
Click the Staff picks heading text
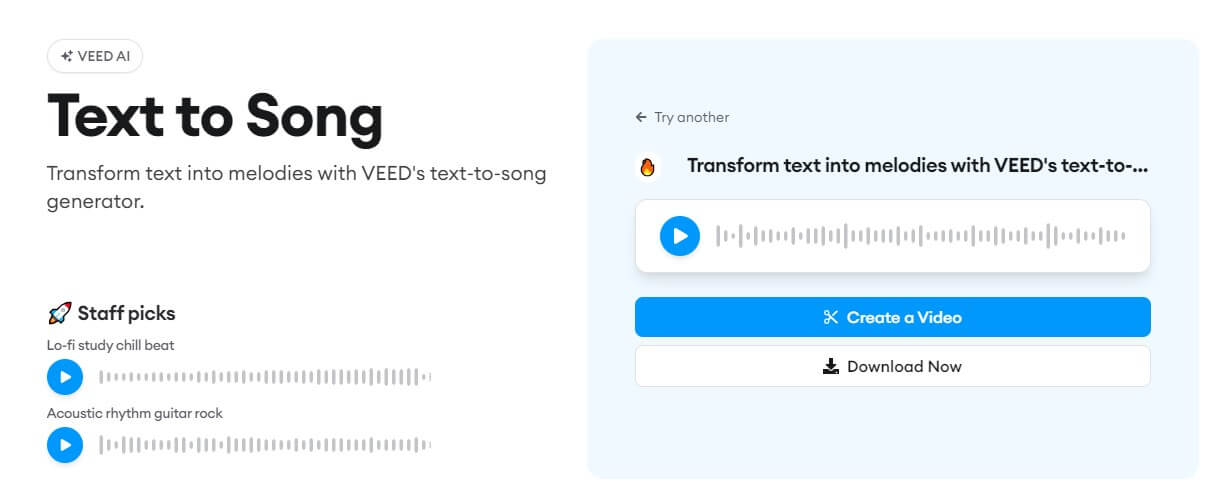pyautogui.click(x=126, y=313)
